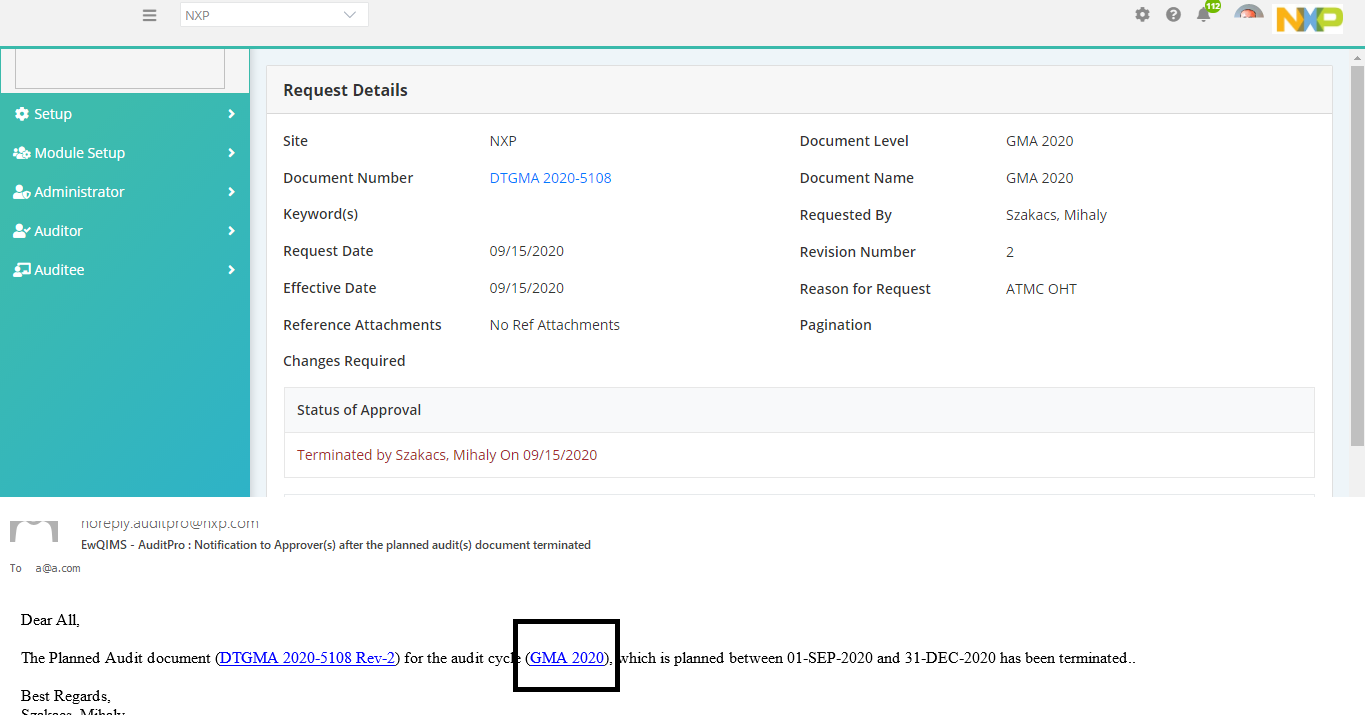This screenshot has width=1365, height=715.
Task: Select the Document Name value GMA 2020
Action: point(1039,178)
